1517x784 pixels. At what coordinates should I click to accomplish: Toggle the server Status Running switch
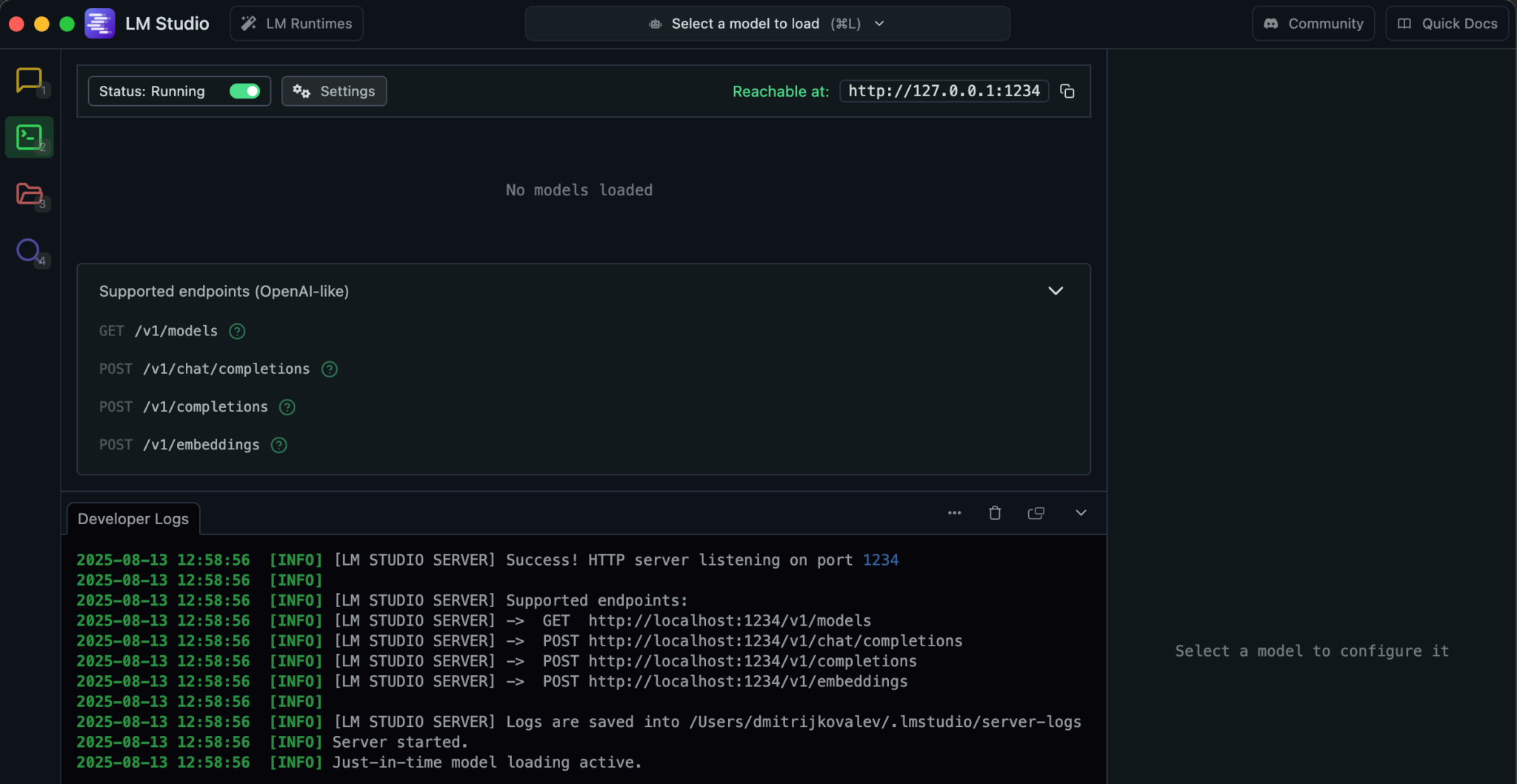pyautogui.click(x=244, y=91)
